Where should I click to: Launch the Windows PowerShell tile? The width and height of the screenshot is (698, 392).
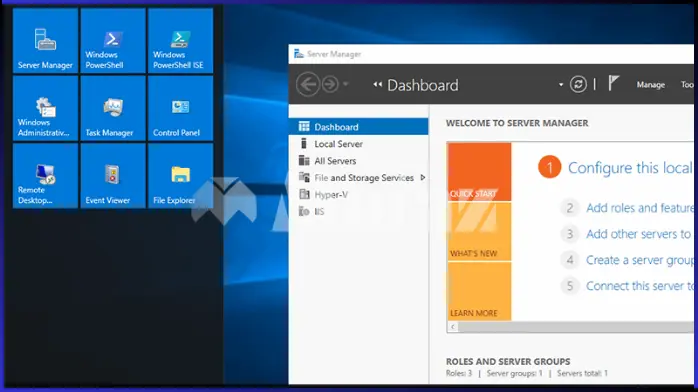(113, 40)
